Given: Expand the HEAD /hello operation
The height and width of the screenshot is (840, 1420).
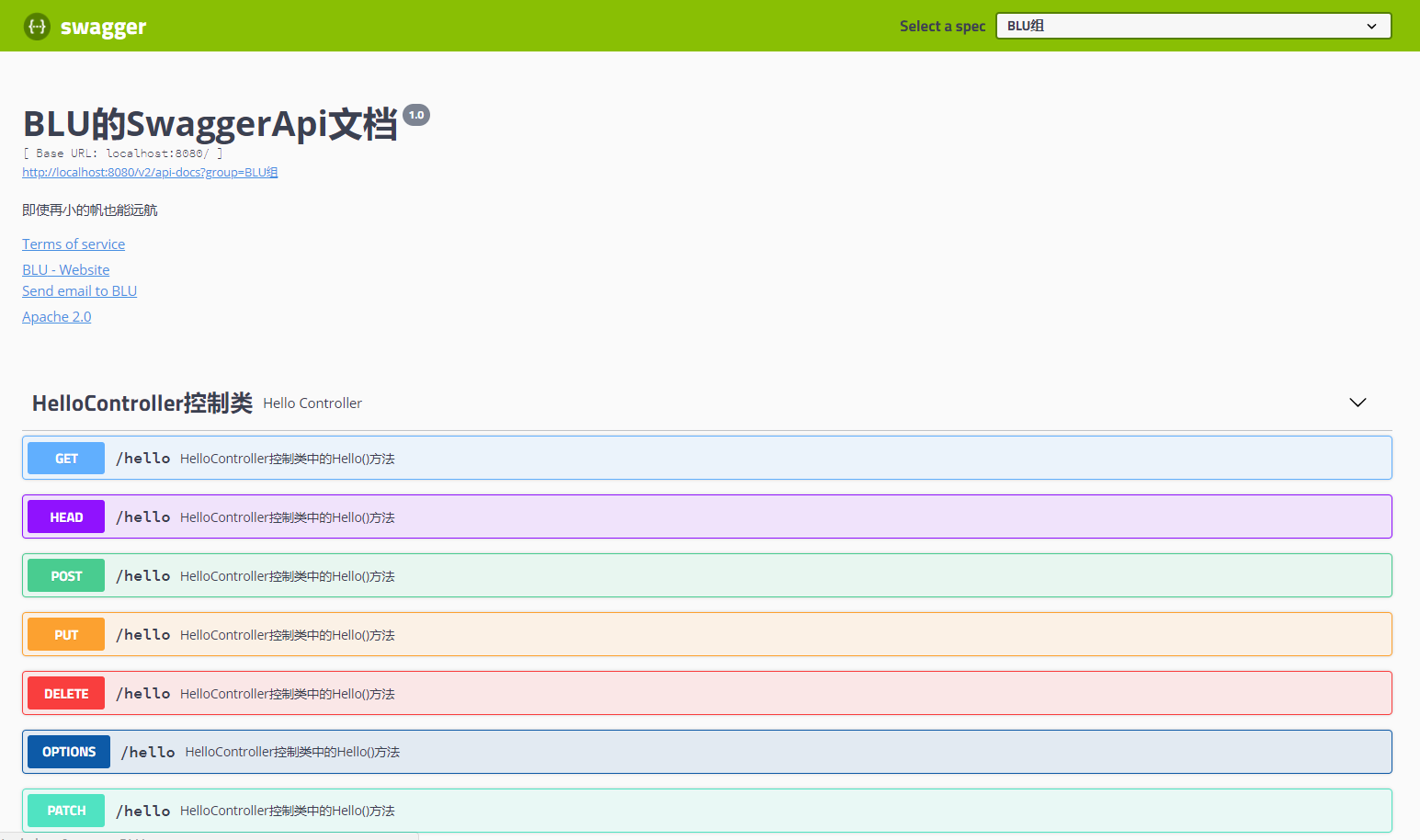Looking at the screenshot, I should pos(707,516).
